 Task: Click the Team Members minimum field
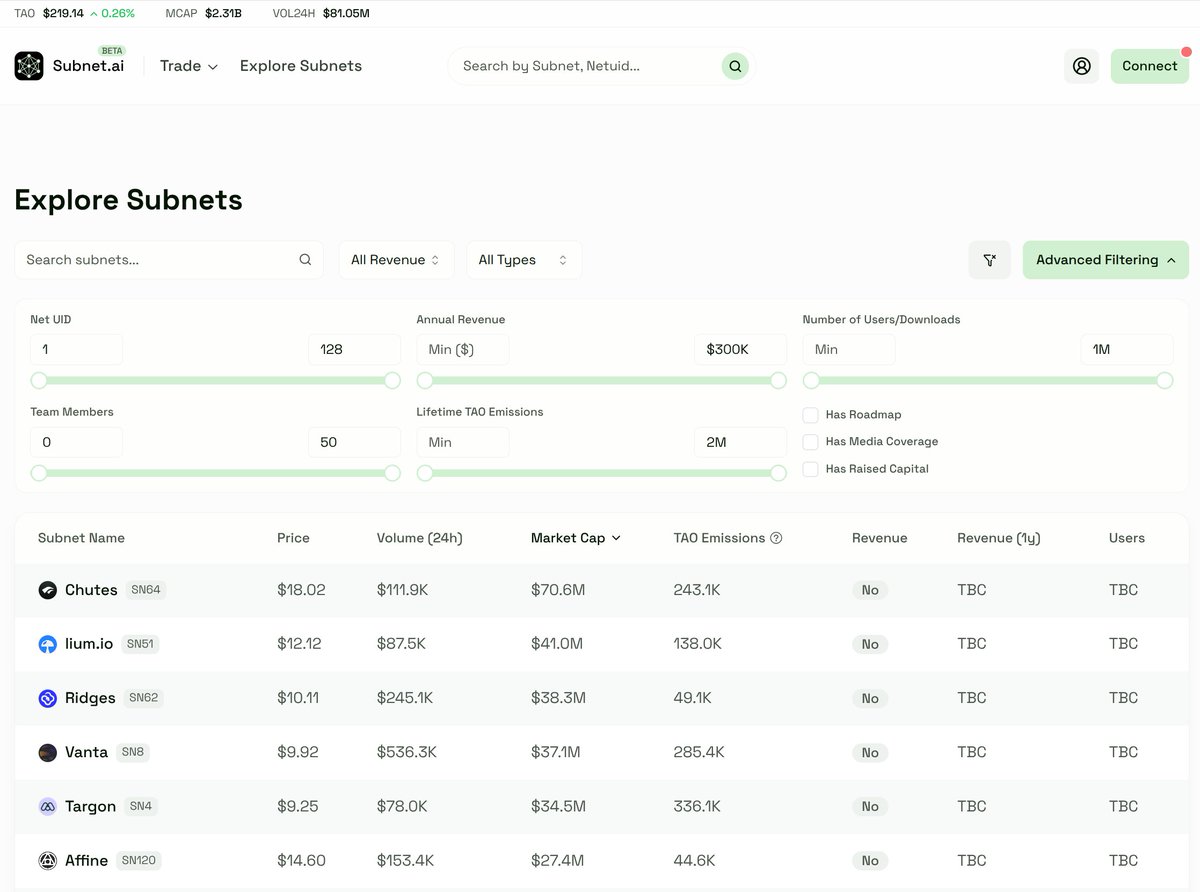pyautogui.click(x=77, y=442)
